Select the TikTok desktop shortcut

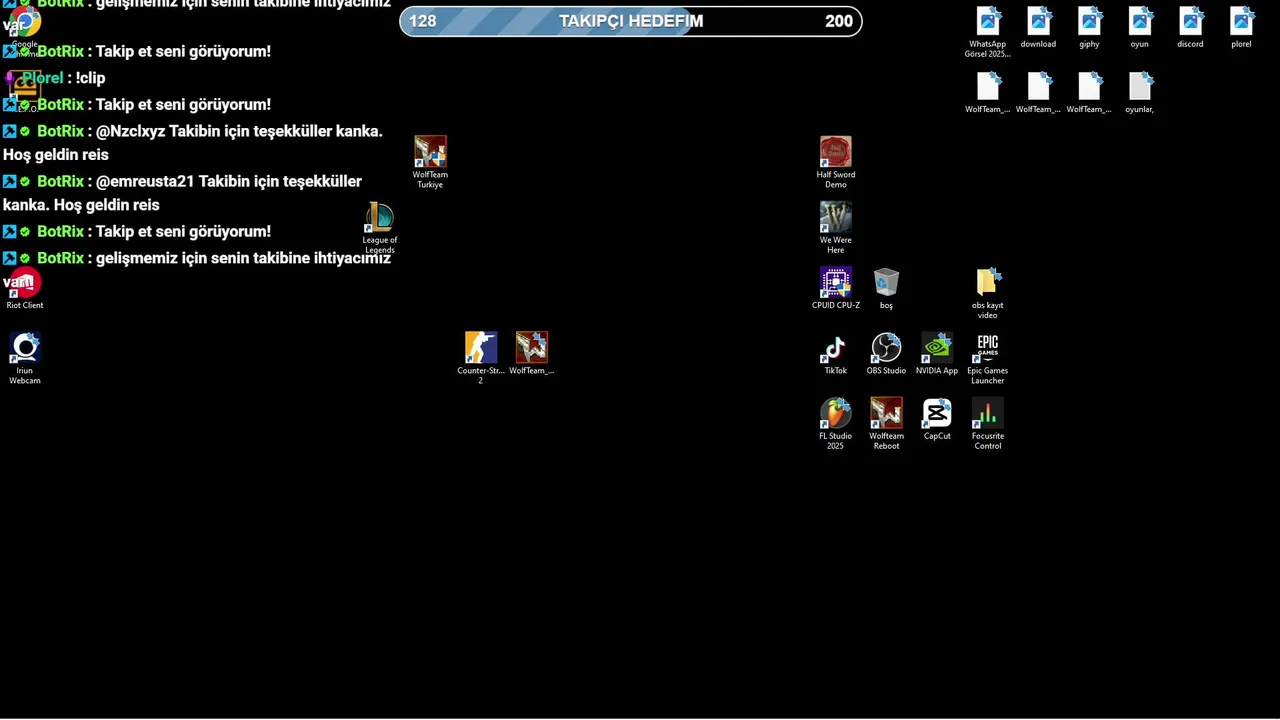click(836, 354)
